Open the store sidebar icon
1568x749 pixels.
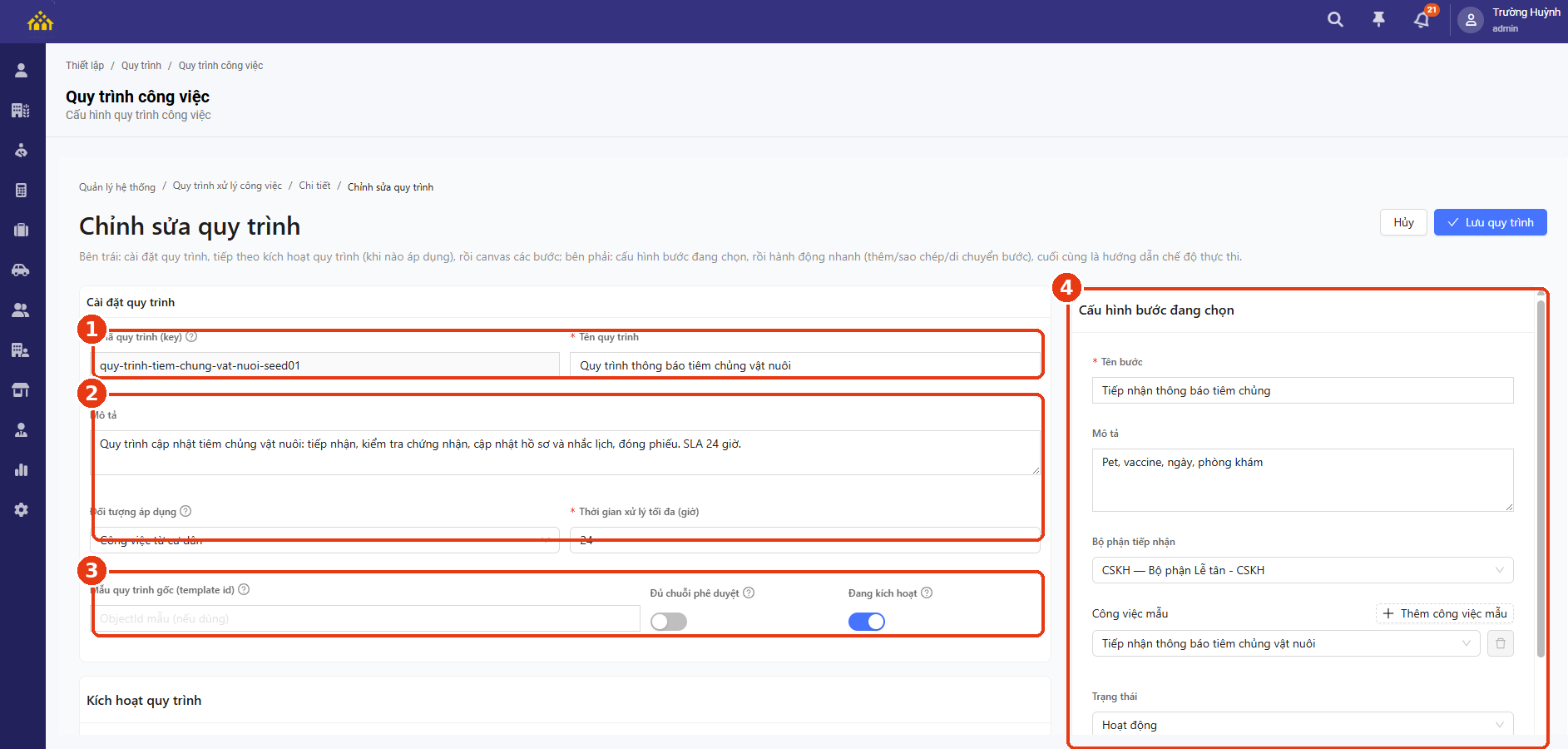(22, 390)
